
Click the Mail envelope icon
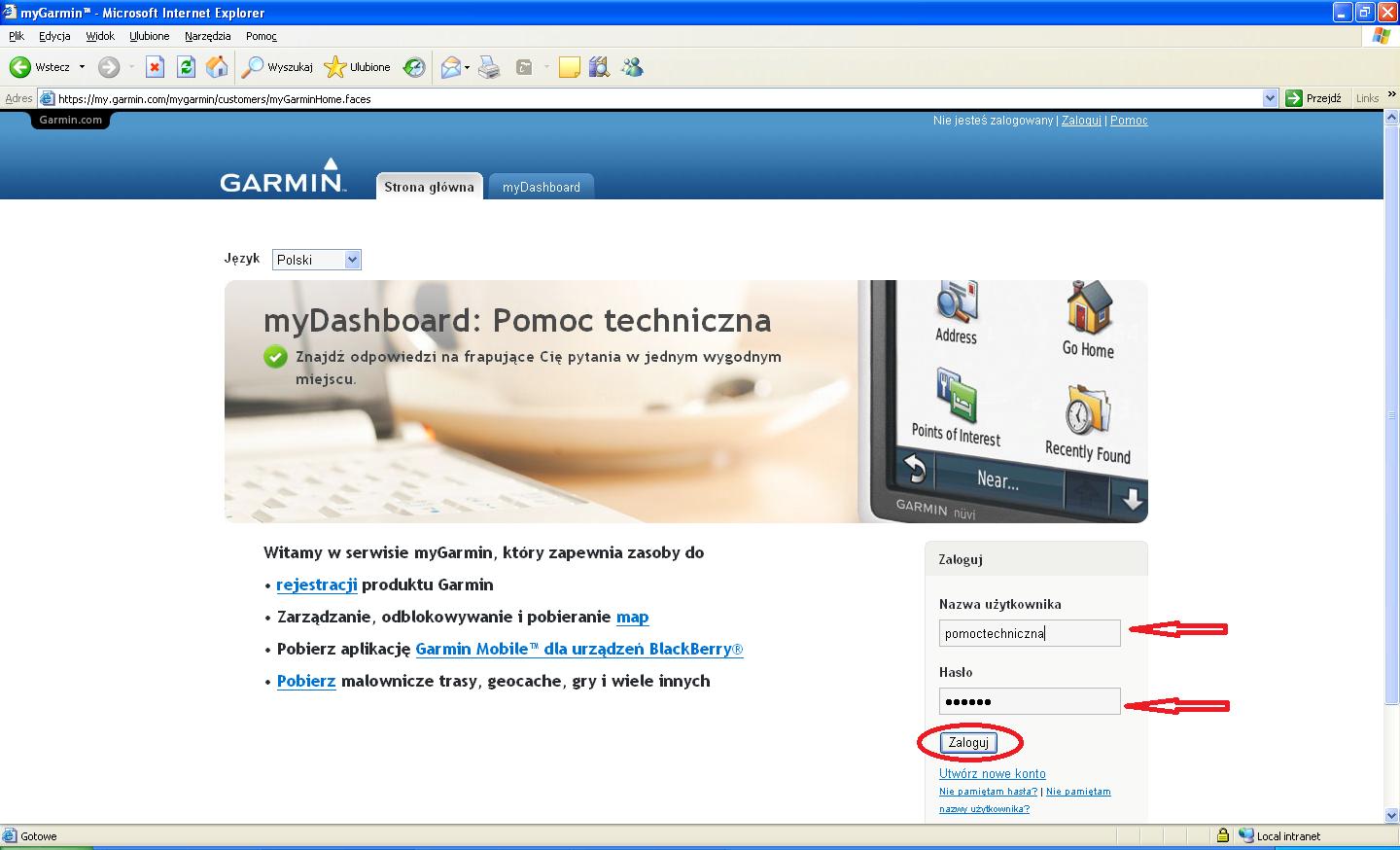click(450, 67)
